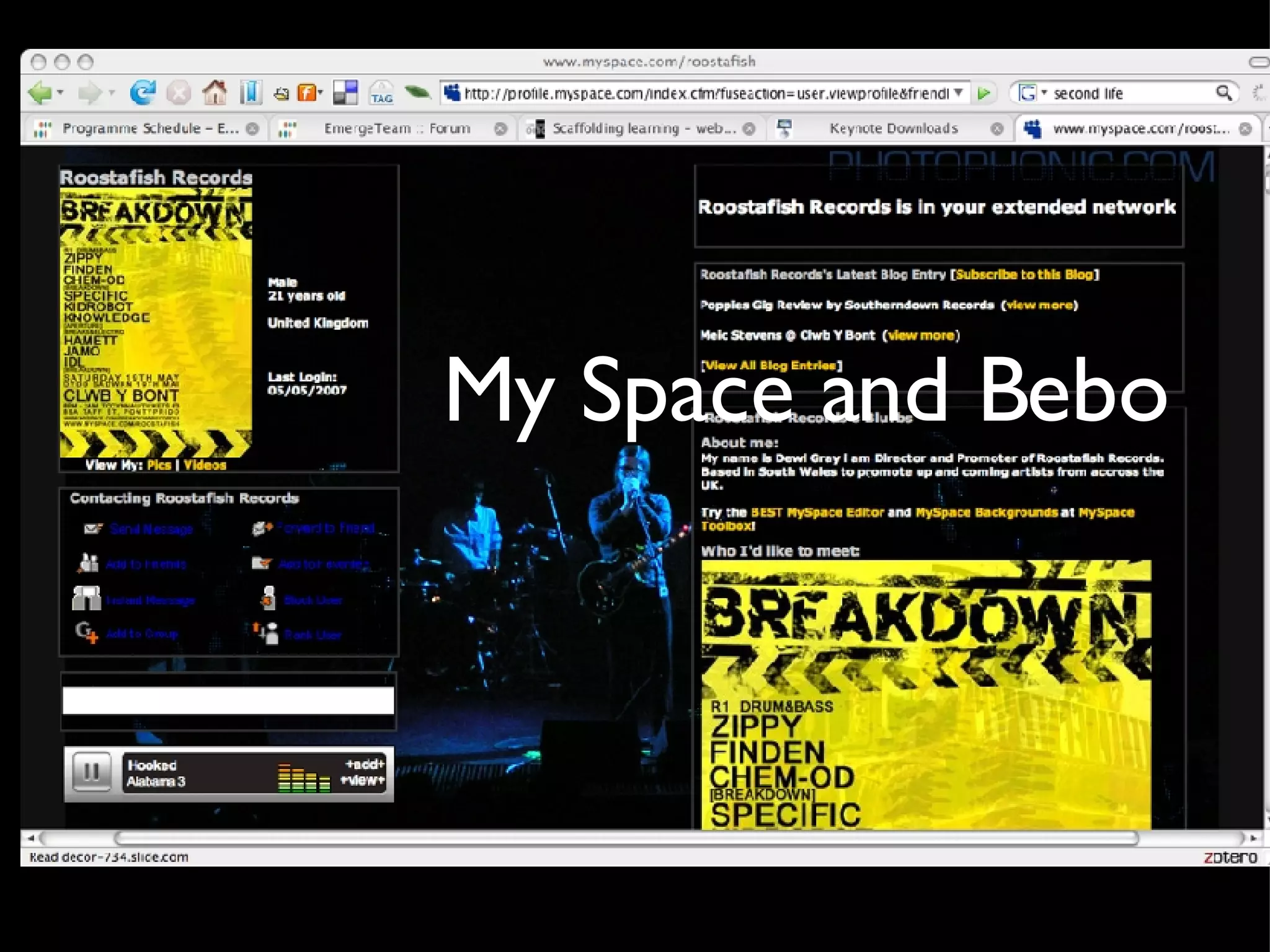Select the www.myspace.com/roost tab

(1137, 129)
